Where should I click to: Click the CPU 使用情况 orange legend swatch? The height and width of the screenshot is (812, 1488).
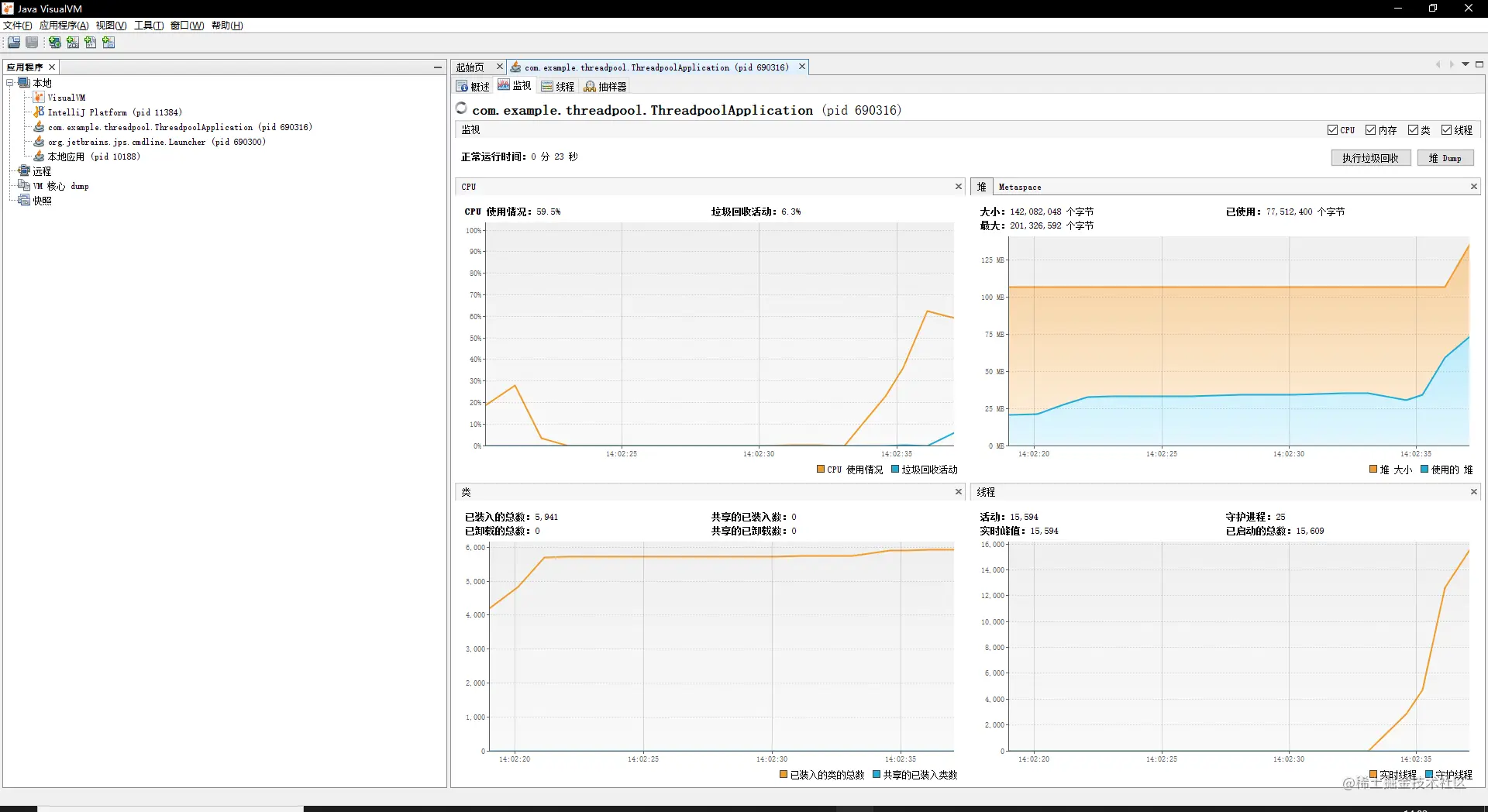pyautogui.click(x=821, y=469)
